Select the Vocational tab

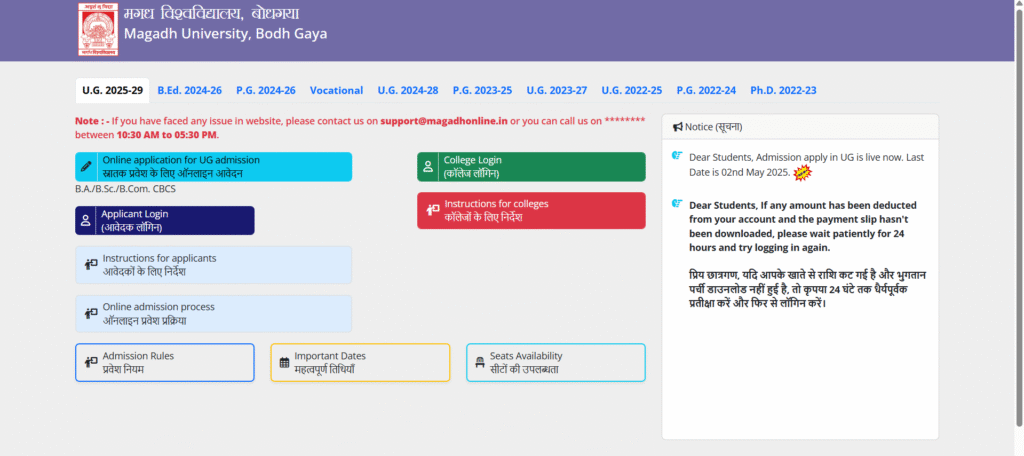coord(336,90)
